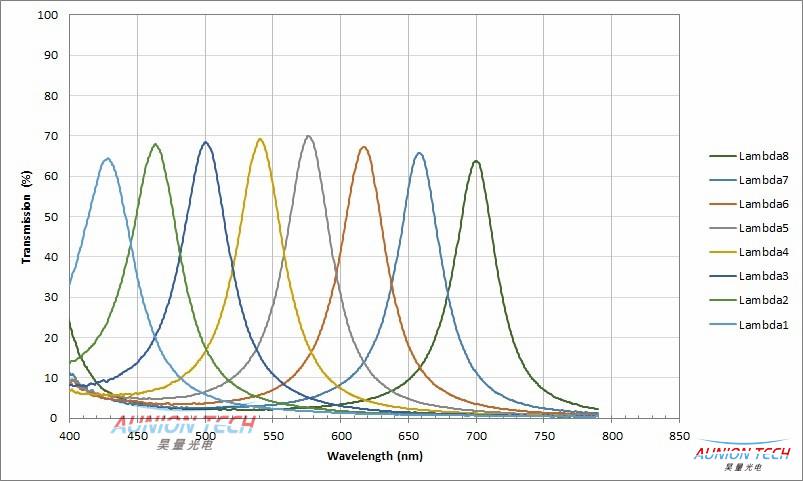Click the dark green curve peak near 700 nm

pyautogui.click(x=476, y=161)
